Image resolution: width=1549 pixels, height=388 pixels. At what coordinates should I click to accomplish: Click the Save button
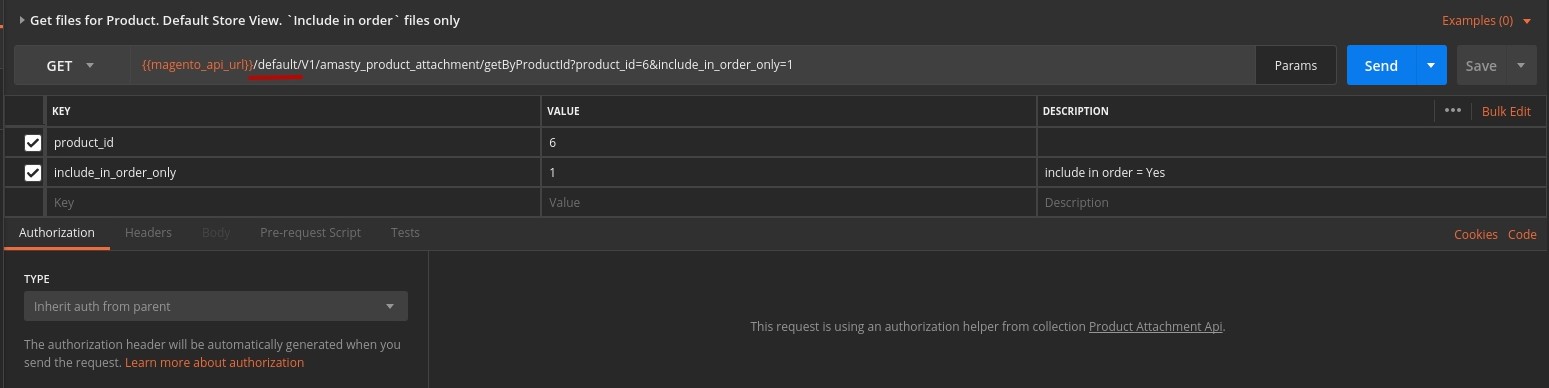tap(1481, 65)
